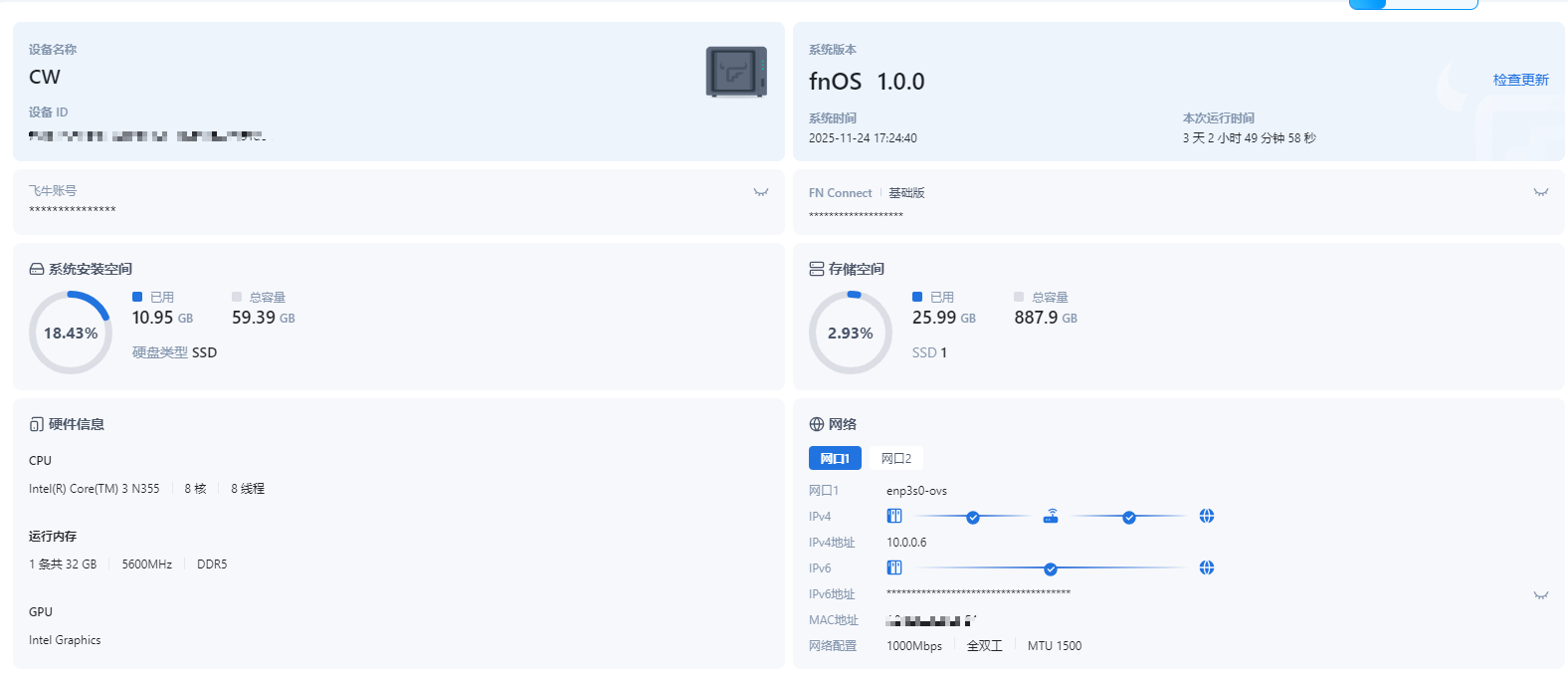
Task: Click the NAS device picture
Action: pyautogui.click(x=736, y=72)
